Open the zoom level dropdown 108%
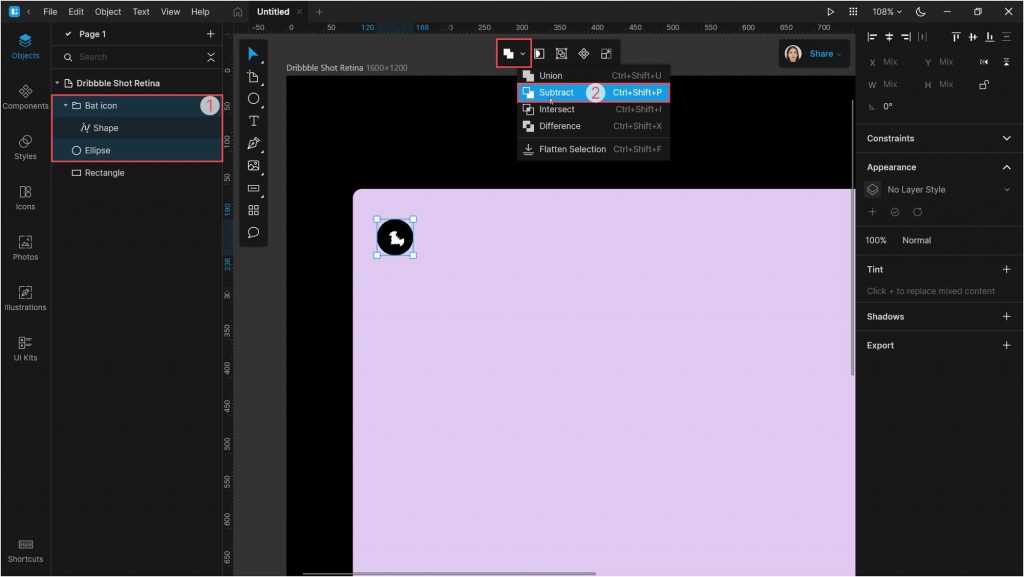 (x=886, y=12)
